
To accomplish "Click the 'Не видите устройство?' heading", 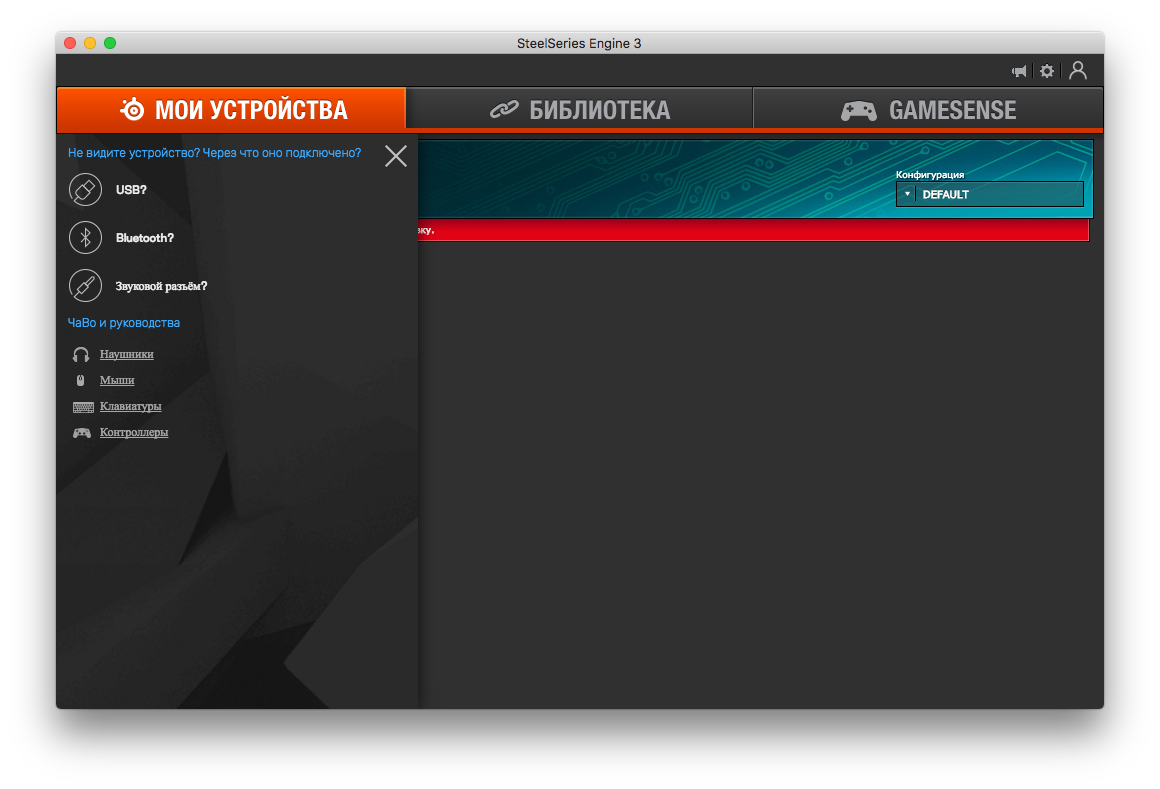I will pyautogui.click(x=215, y=152).
